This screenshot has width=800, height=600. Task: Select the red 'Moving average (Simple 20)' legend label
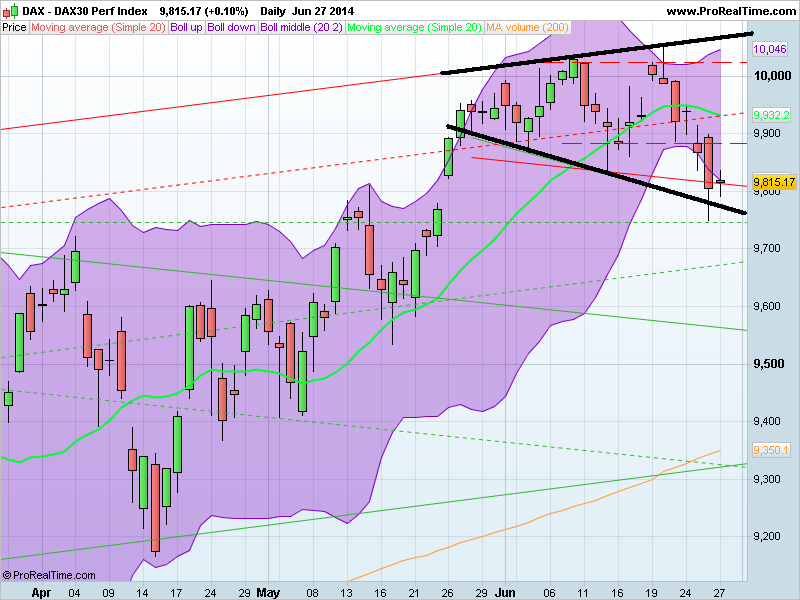98,28
